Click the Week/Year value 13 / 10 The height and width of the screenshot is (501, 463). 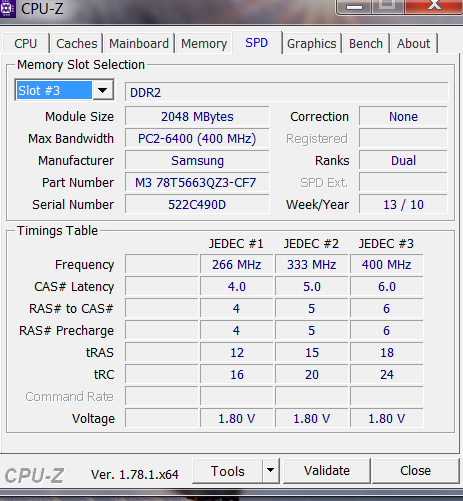(403, 205)
